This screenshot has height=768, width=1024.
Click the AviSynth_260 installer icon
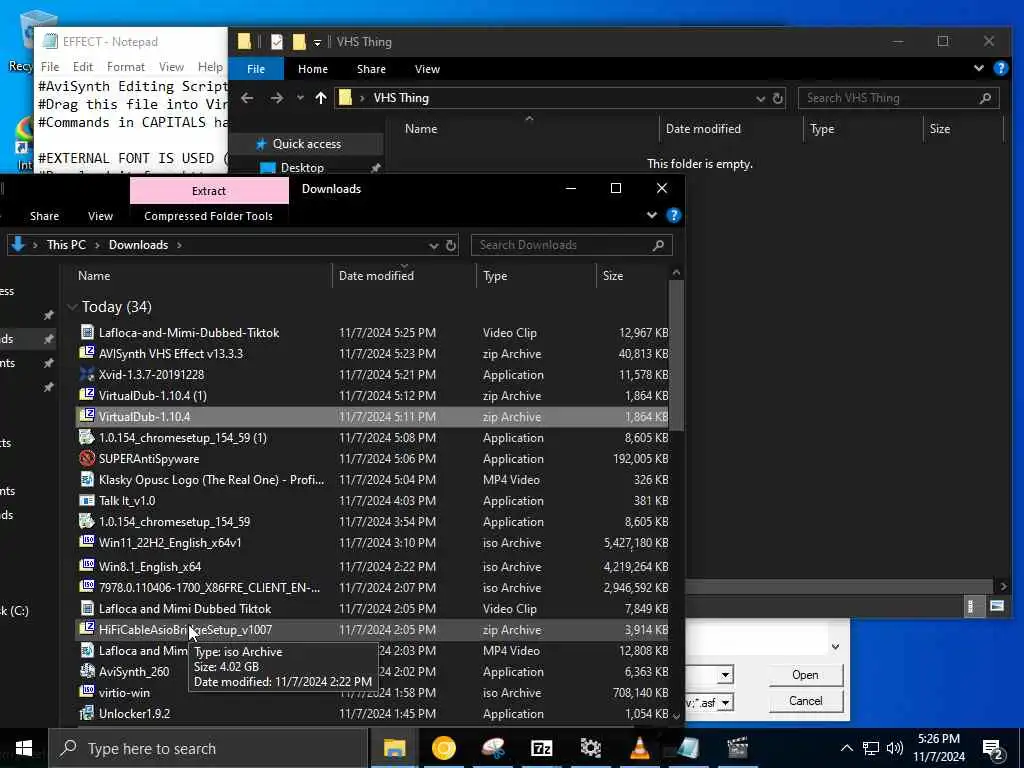[x=87, y=671]
